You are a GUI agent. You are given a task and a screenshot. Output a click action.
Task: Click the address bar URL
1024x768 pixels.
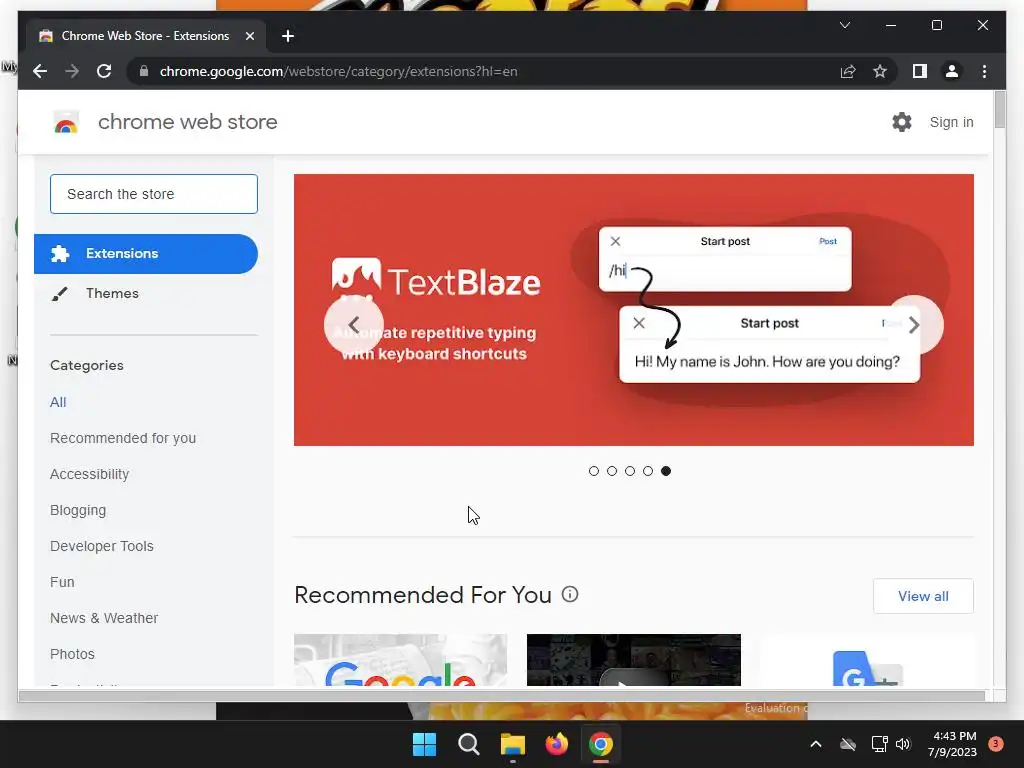(x=338, y=71)
